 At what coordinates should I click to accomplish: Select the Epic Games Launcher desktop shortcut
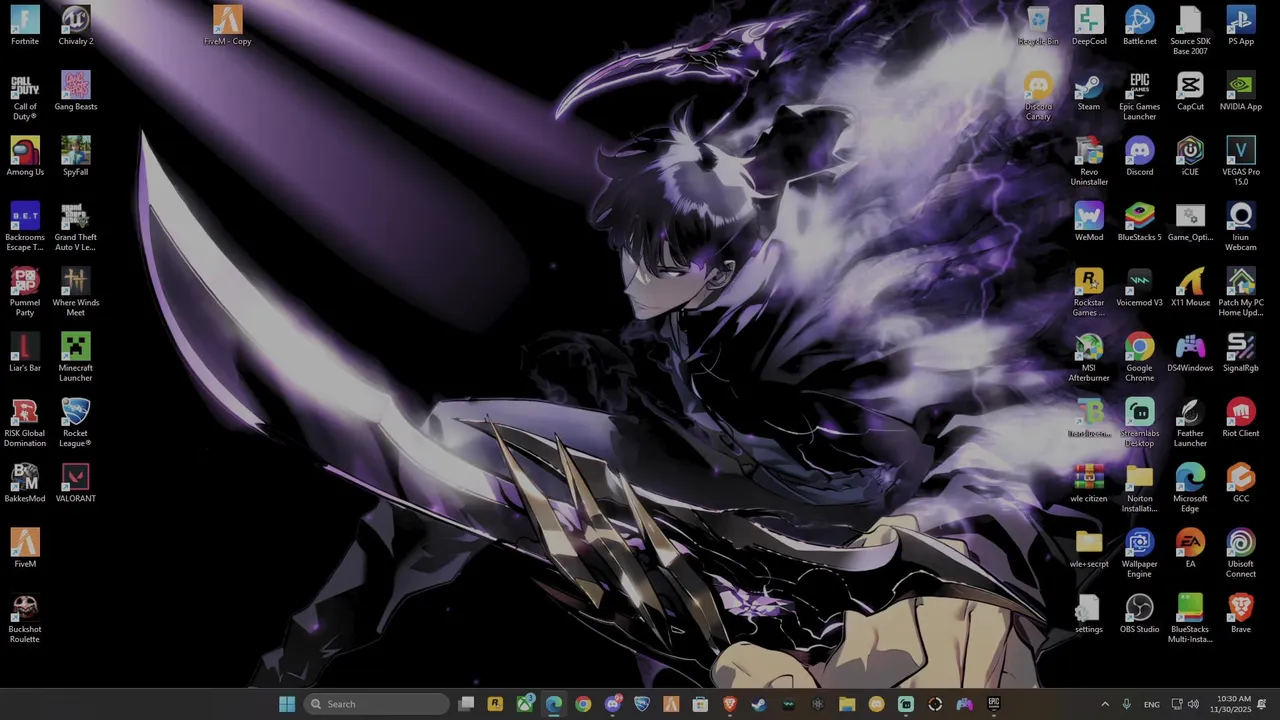(1140, 96)
